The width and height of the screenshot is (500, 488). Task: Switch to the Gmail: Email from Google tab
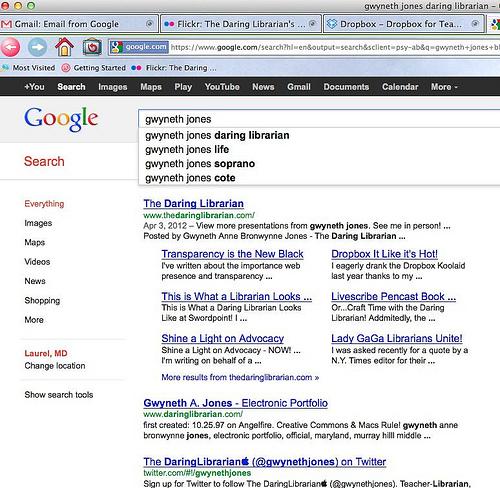(79, 24)
